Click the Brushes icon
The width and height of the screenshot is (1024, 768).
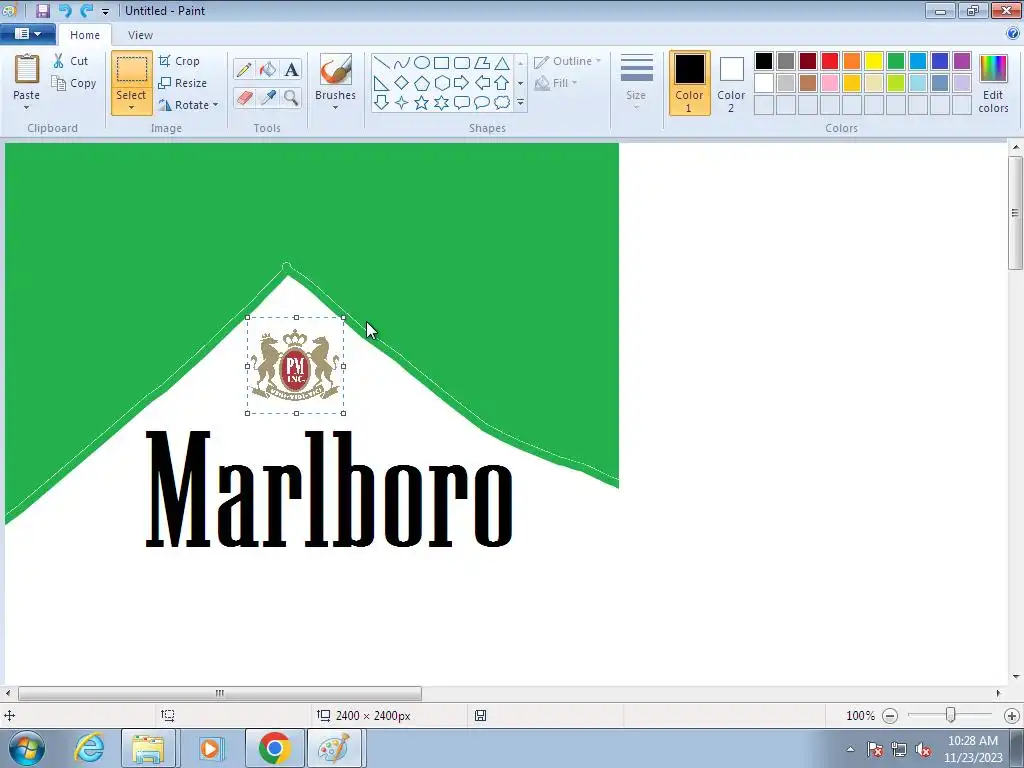pos(336,69)
